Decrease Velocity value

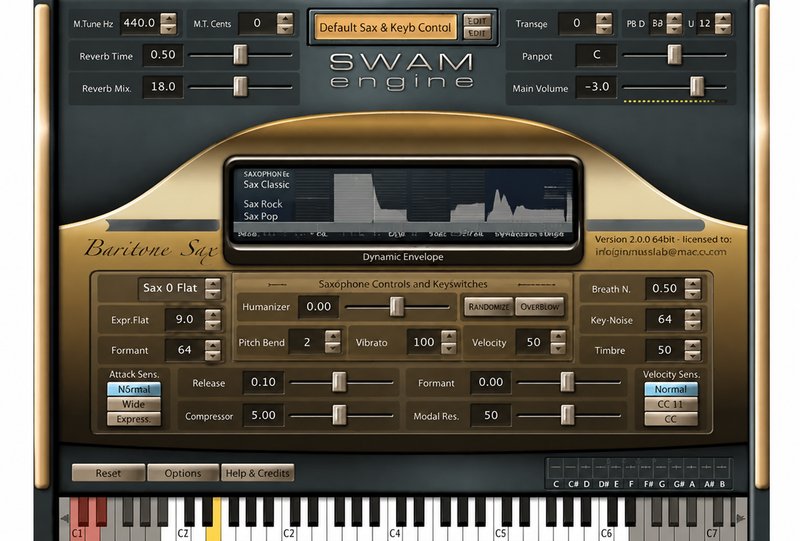[x=558, y=348]
